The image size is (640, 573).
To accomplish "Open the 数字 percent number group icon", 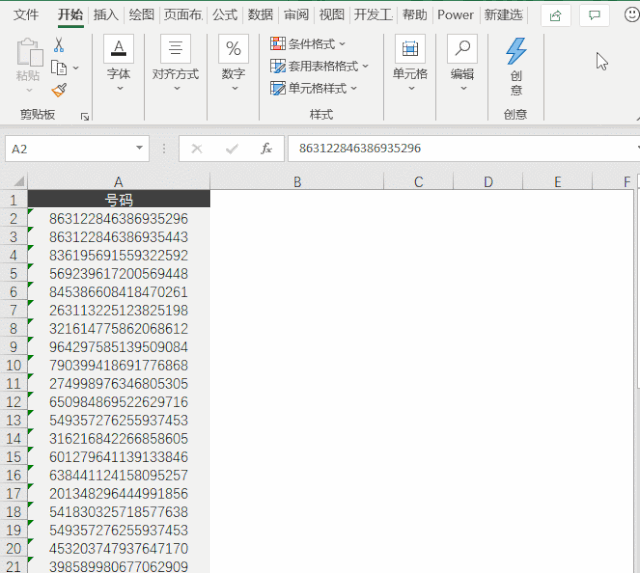I will click(233, 49).
